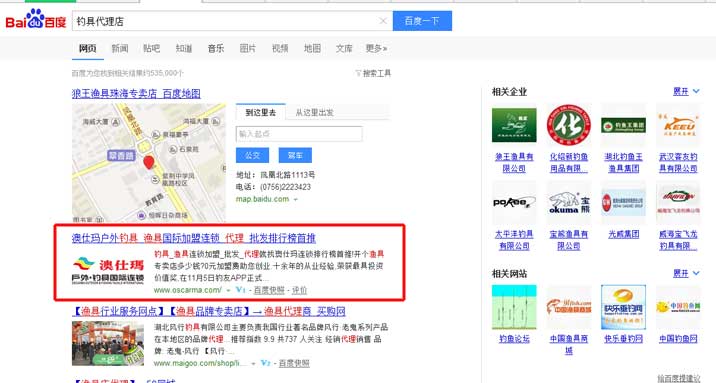Viewport: 716px width, 383px height.
Task: Open the map.baidu.com dropdown arrow
Action: tap(295, 199)
